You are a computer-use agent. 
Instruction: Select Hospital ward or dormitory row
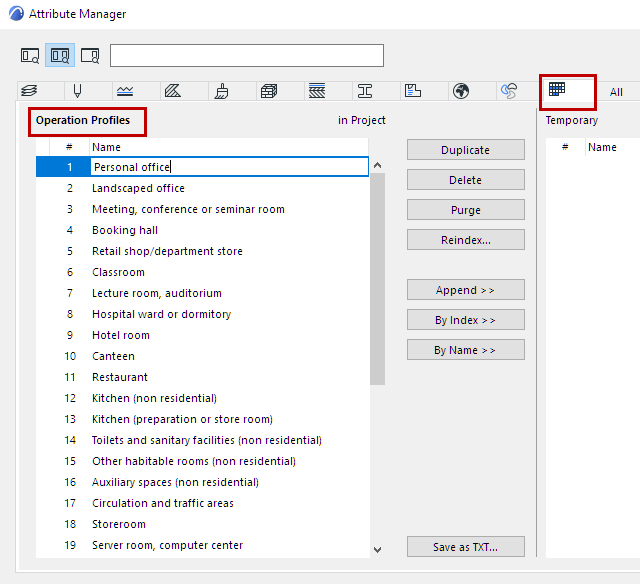[202, 314]
